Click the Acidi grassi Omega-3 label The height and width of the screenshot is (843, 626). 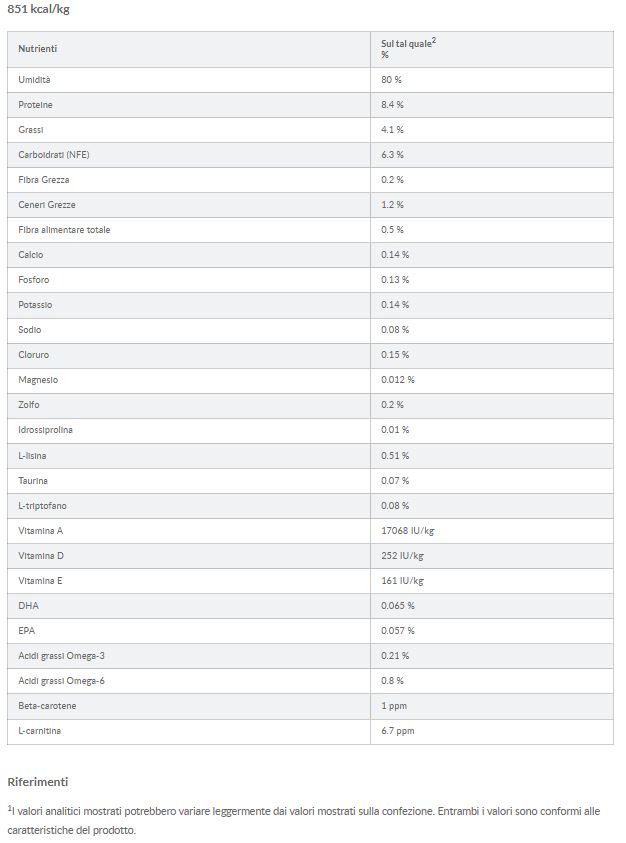pos(62,656)
